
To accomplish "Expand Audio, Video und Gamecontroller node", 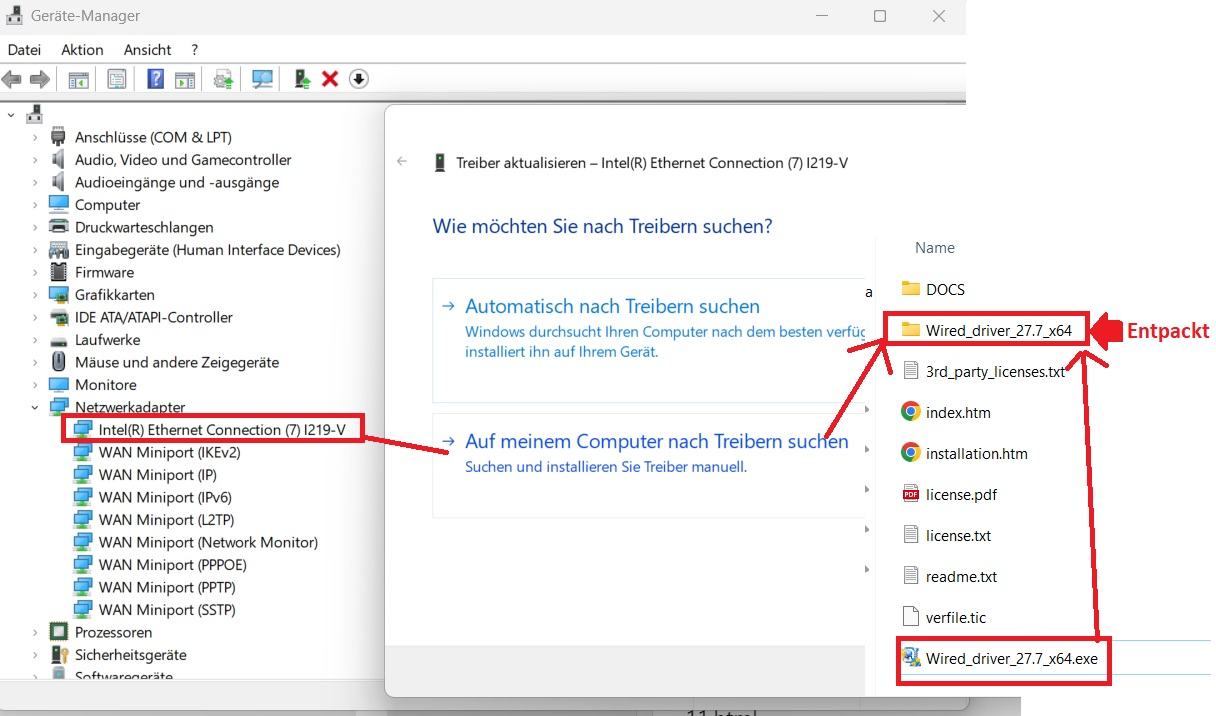I will point(35,160).
